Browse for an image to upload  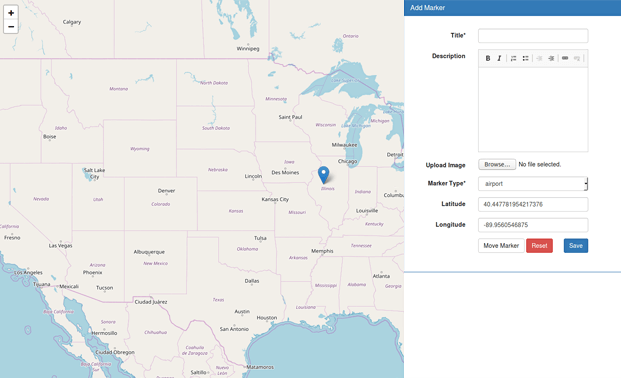[497, 164]
